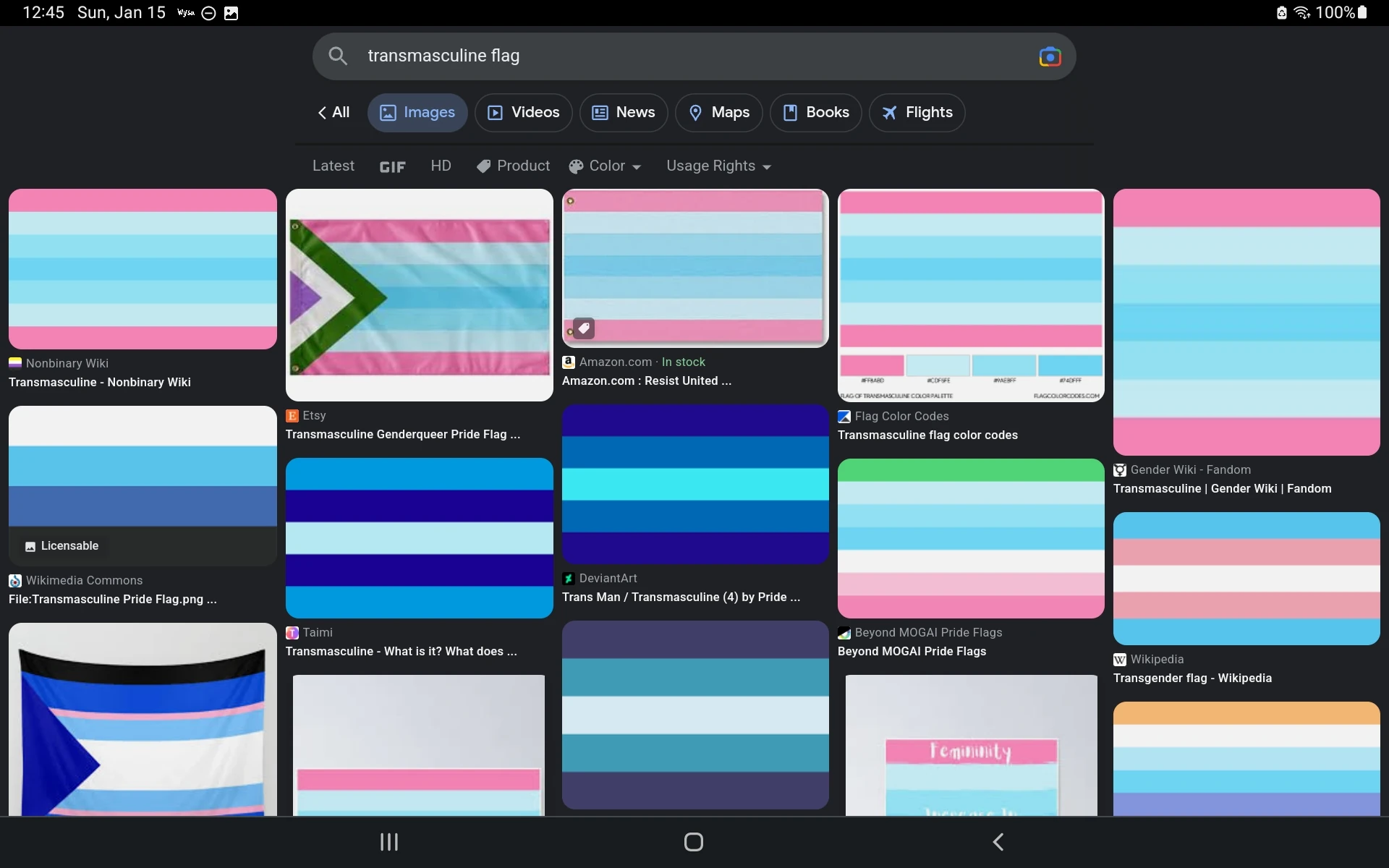Screen dimensions: 1389x868
Task: Tap the Google Lens camera icon
Action: click(1049, 56)
